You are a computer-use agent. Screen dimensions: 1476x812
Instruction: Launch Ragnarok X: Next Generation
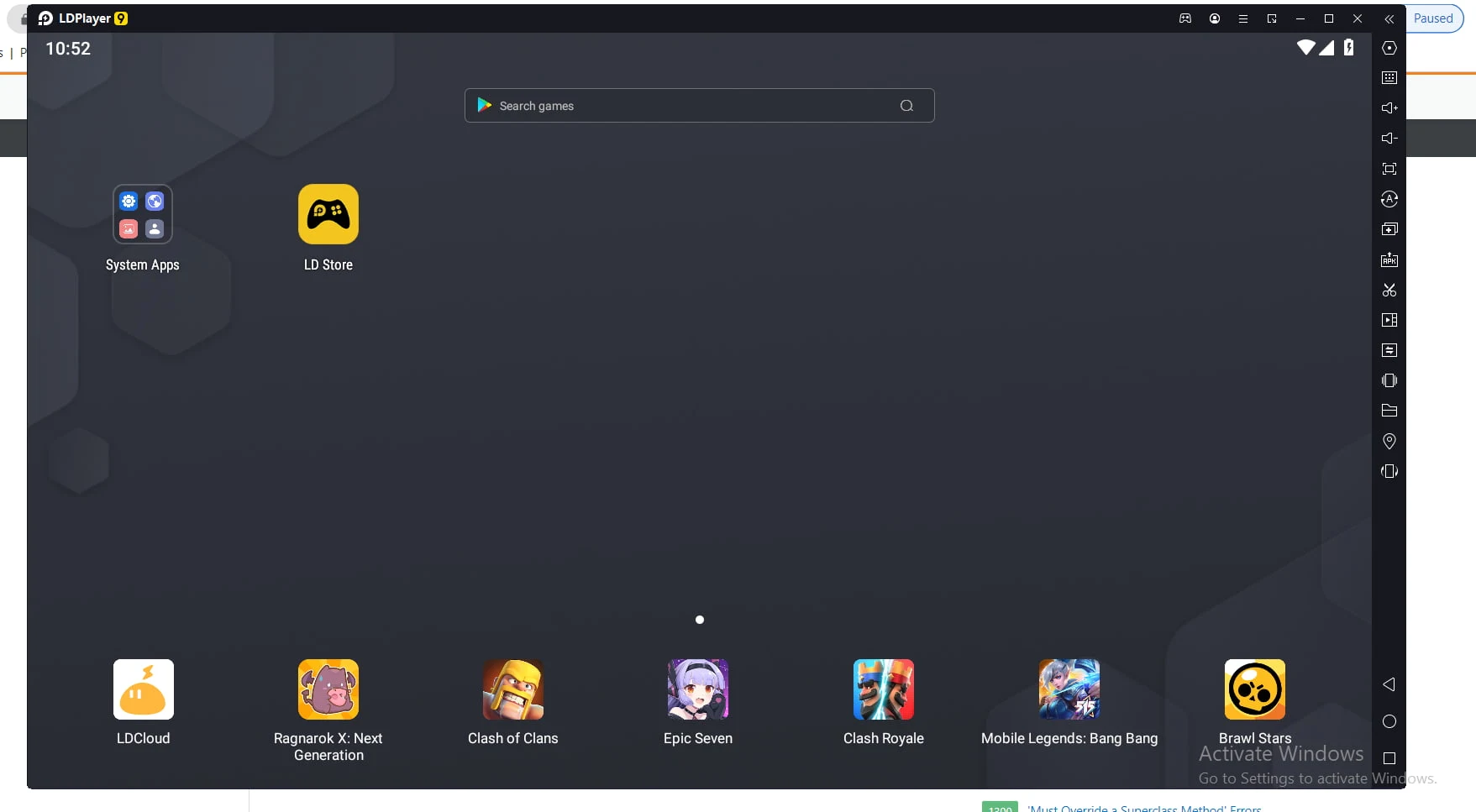point(328,689)
